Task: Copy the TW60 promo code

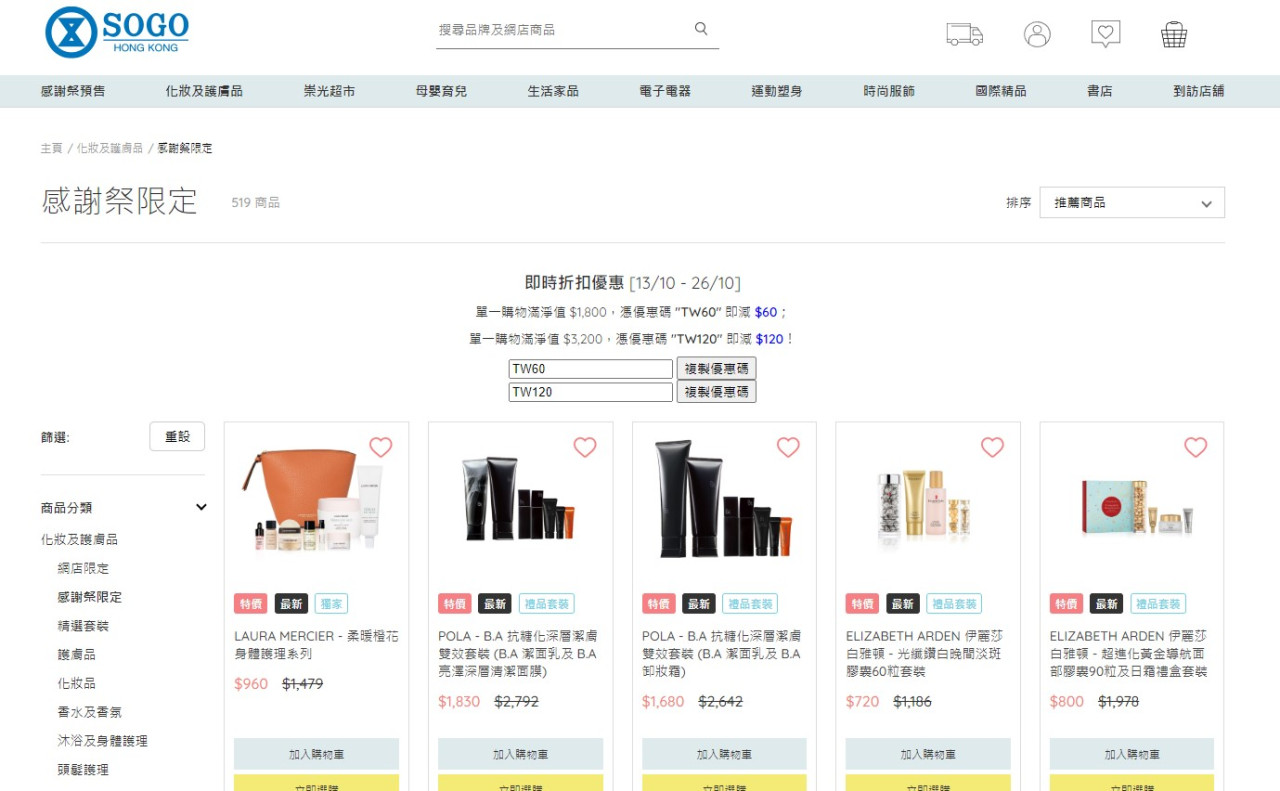Action: pyautogui.click(x=716, y=369)
